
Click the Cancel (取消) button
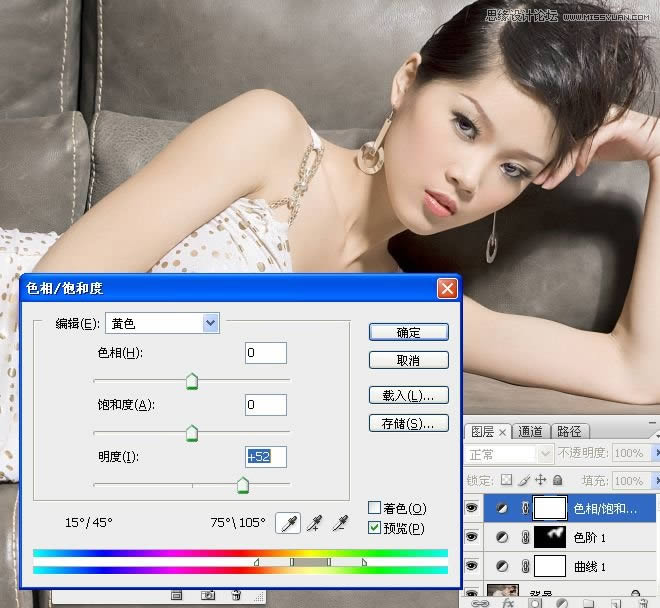408,360
